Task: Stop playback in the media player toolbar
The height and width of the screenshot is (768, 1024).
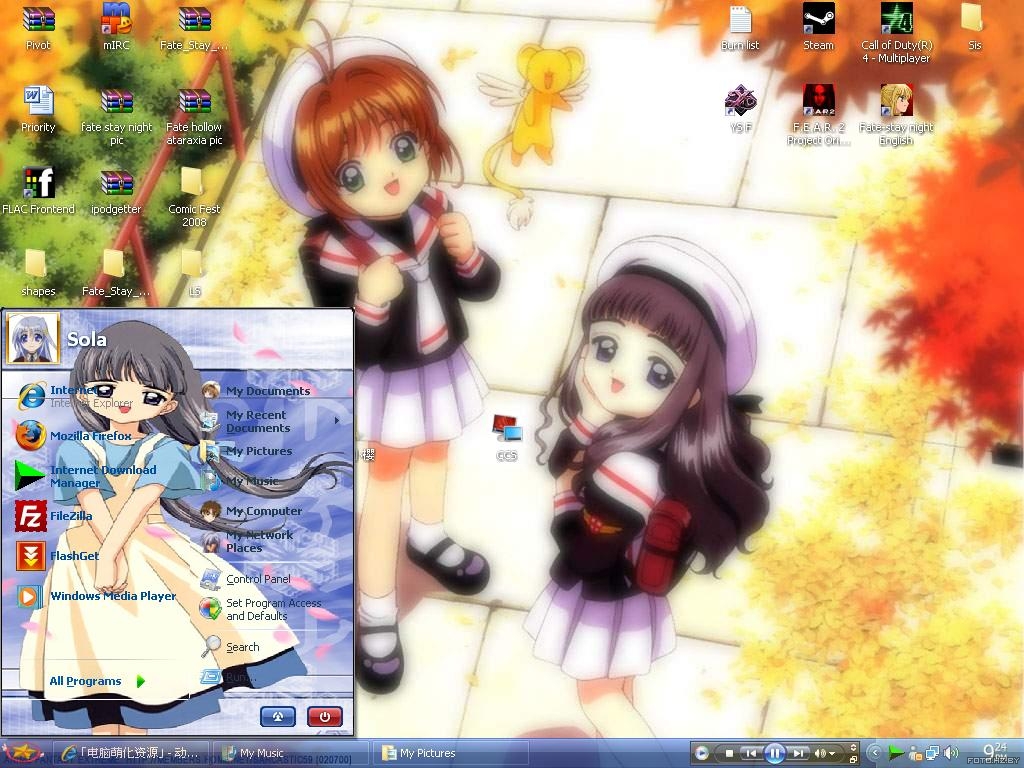Action: coord(729,753)
